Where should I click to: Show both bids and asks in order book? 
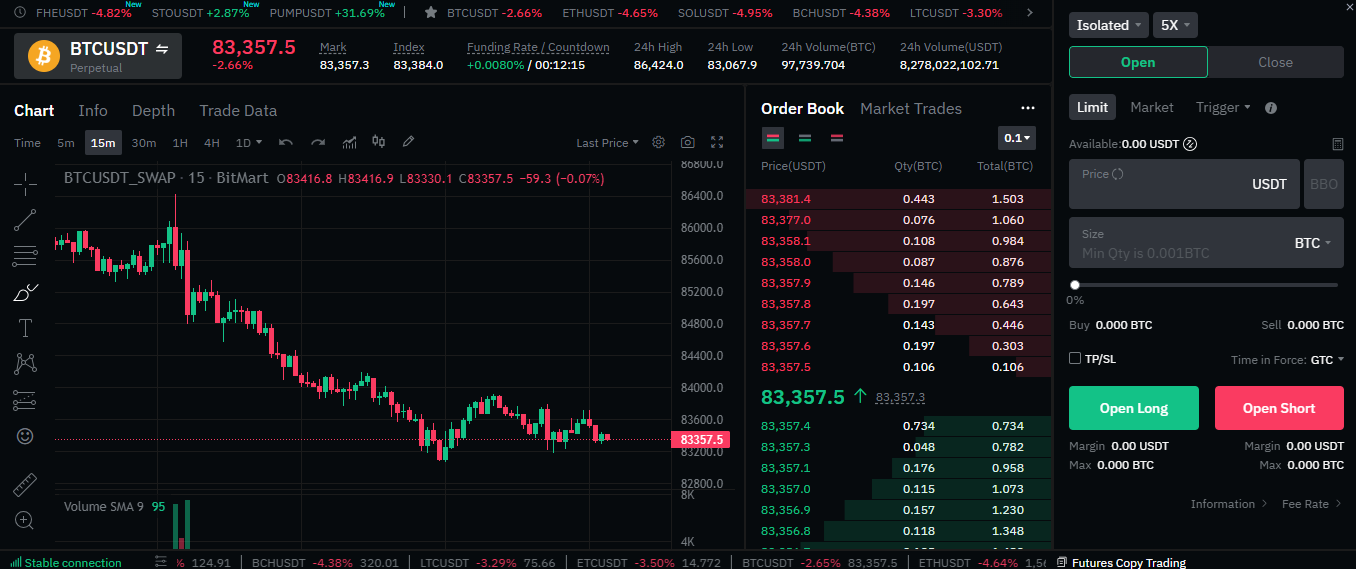tap(773, 138)
